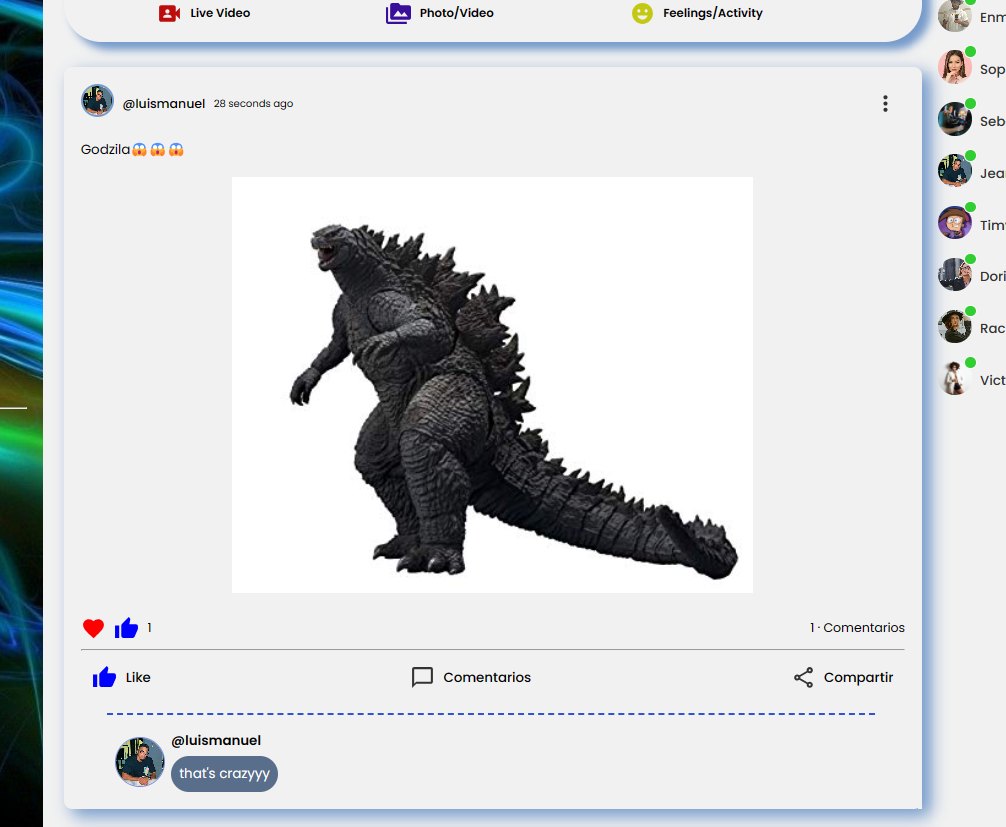Select the online contact avatar beside 'Rac'
Viewport: 1006px width, 827px height.
click(955, 326)
